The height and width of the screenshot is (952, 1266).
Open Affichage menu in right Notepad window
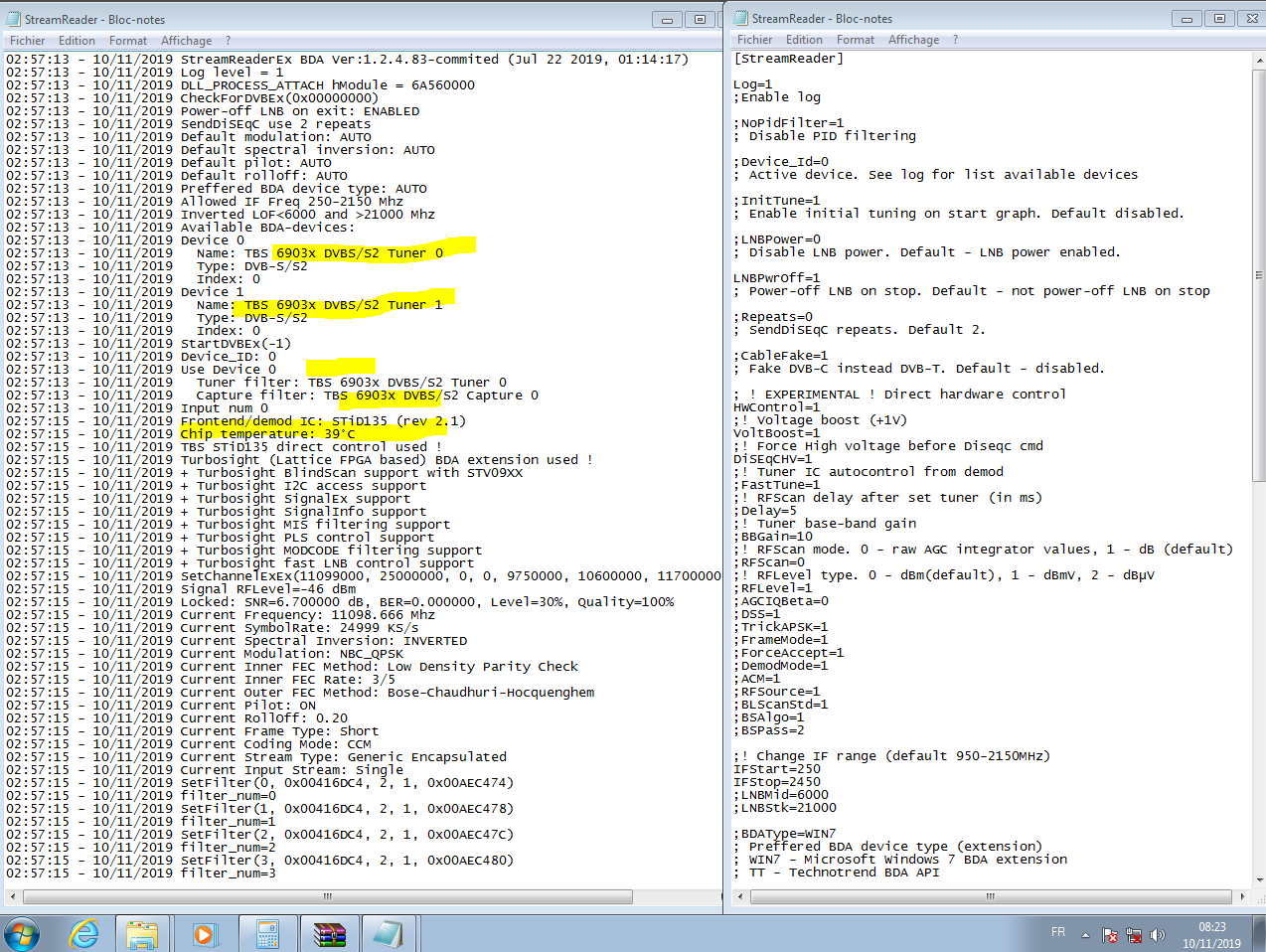click(x=913, y=40)
